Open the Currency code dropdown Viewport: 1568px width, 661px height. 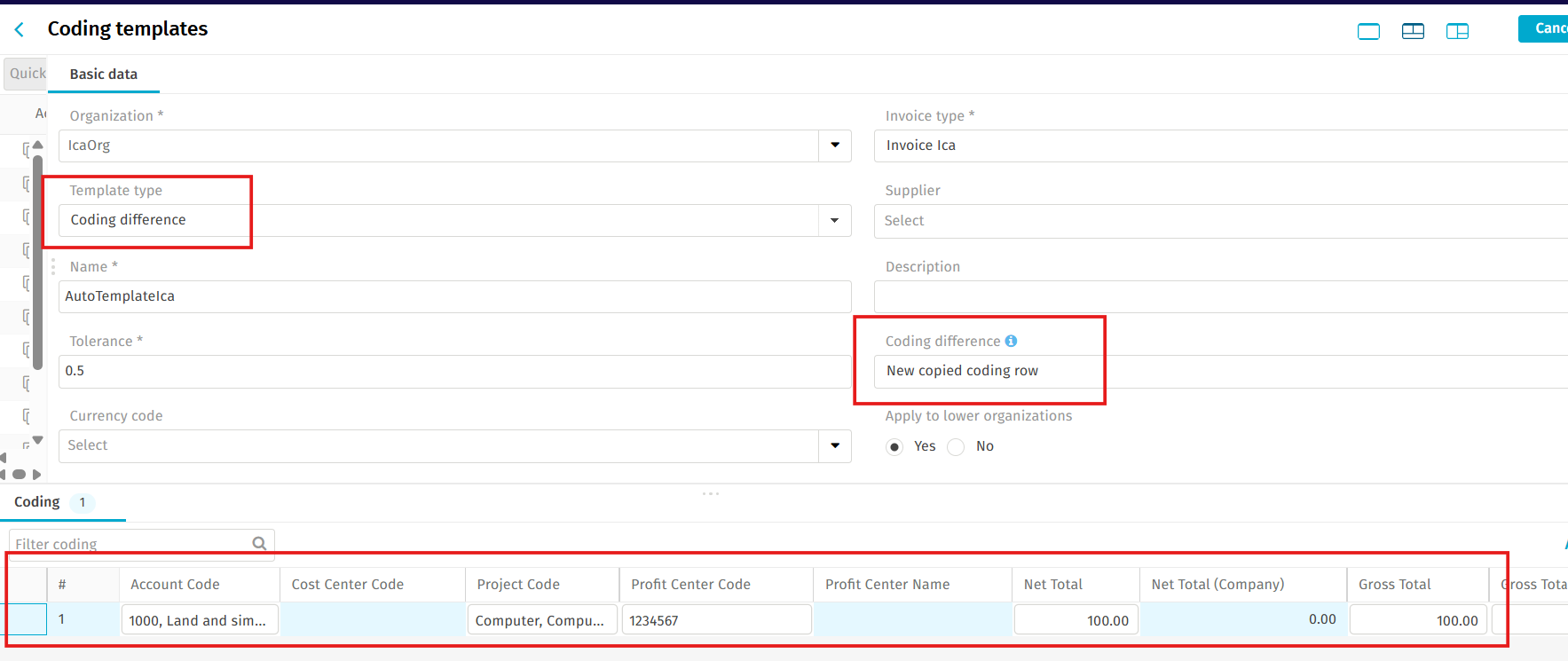pos(834,445)
